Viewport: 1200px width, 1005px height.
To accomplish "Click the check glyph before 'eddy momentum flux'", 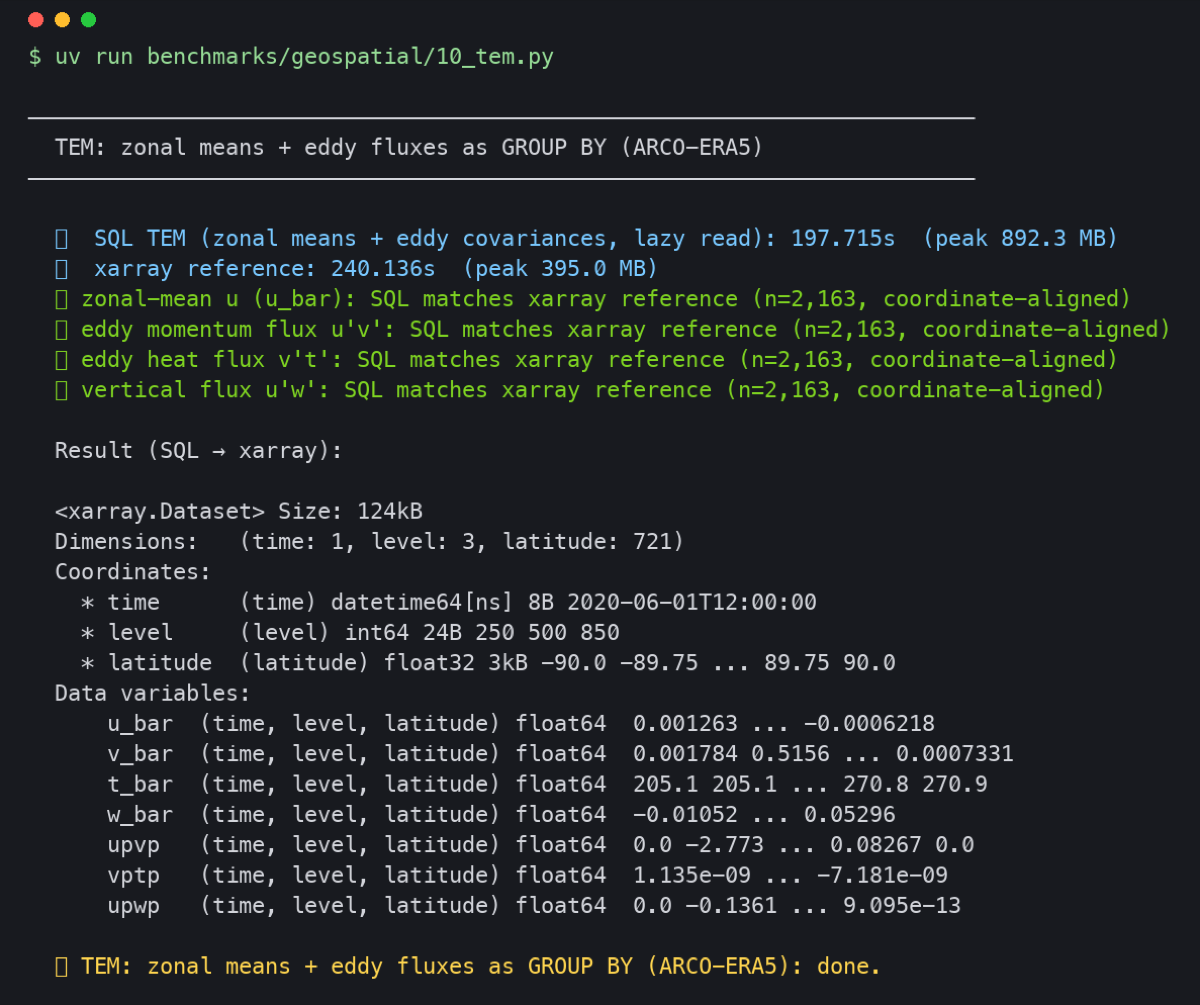I will click(x=61, y=329).
